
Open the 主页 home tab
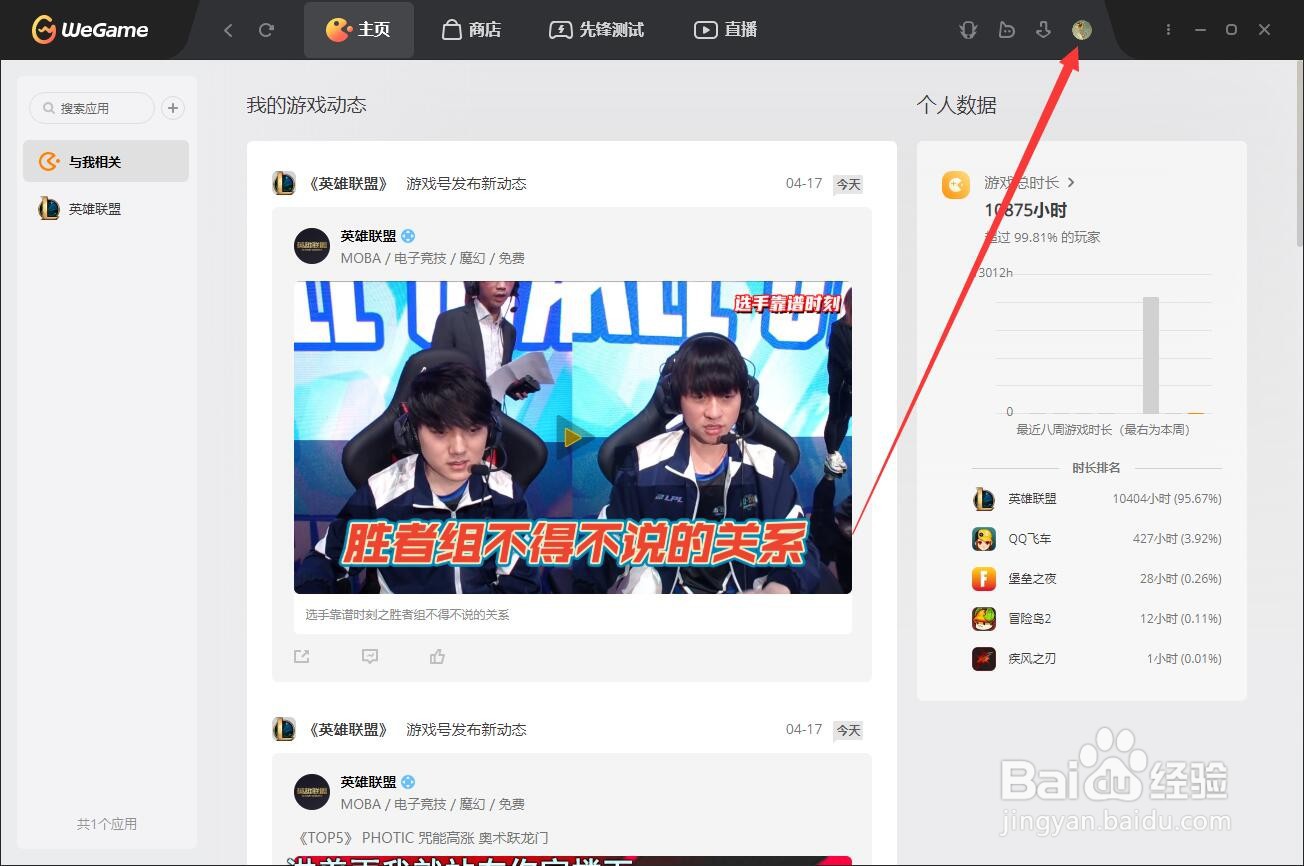point(359,30)
